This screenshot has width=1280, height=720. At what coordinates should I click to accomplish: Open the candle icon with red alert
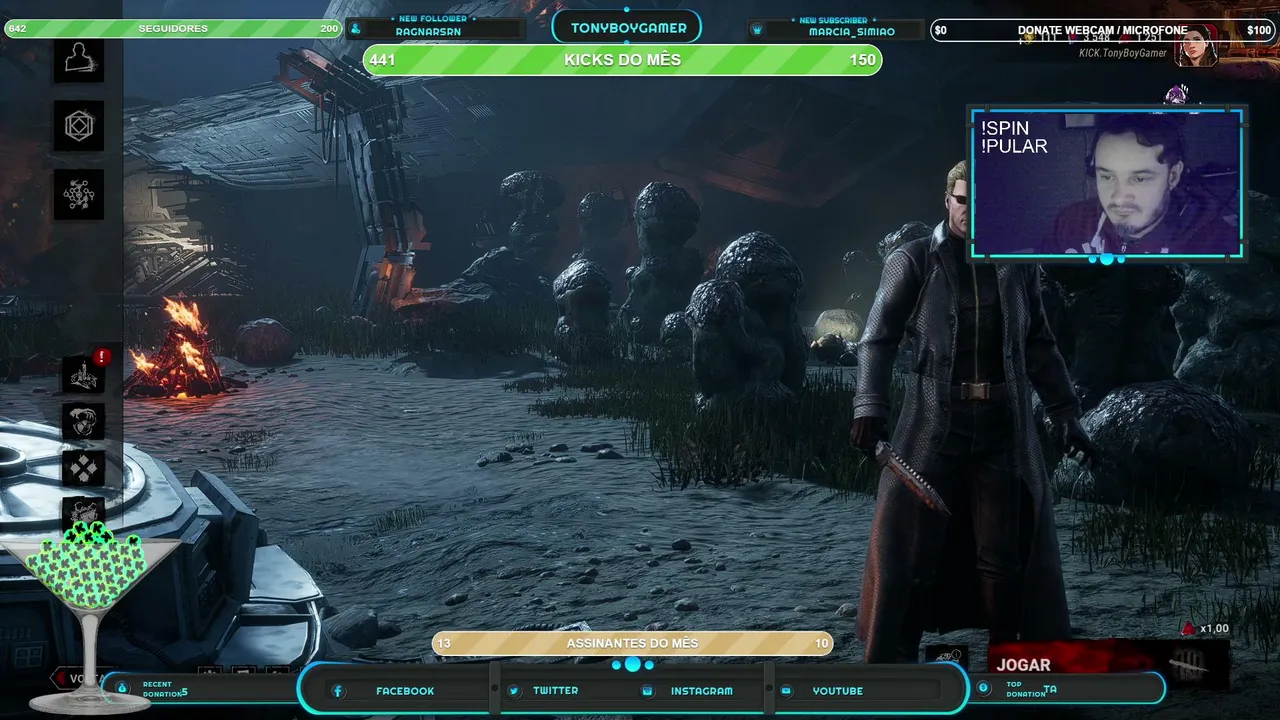point(84,374)
